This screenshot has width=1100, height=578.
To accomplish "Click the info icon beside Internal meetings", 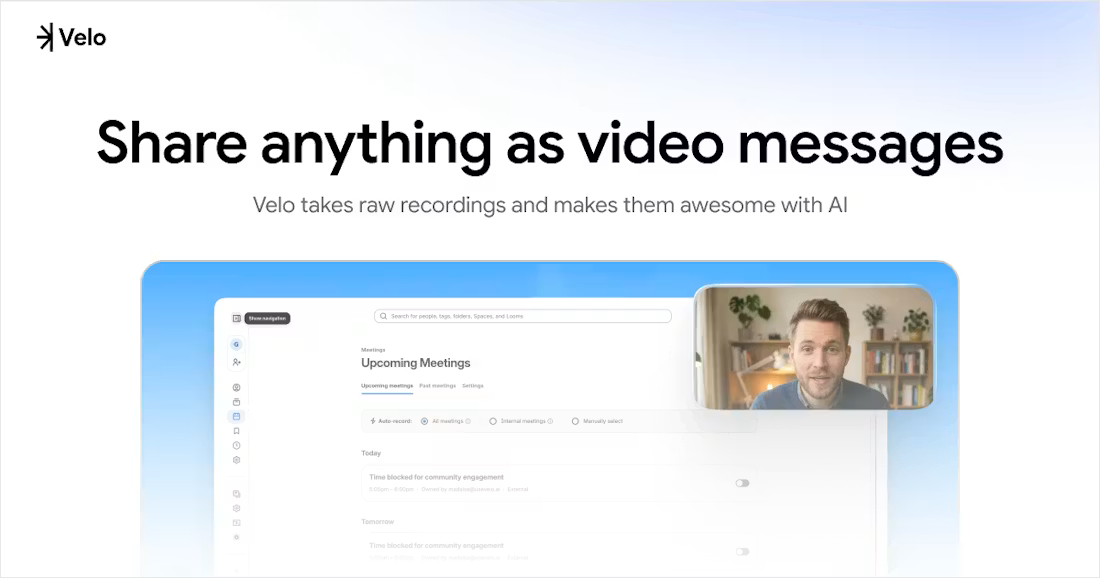I will [x=550, y=422].
